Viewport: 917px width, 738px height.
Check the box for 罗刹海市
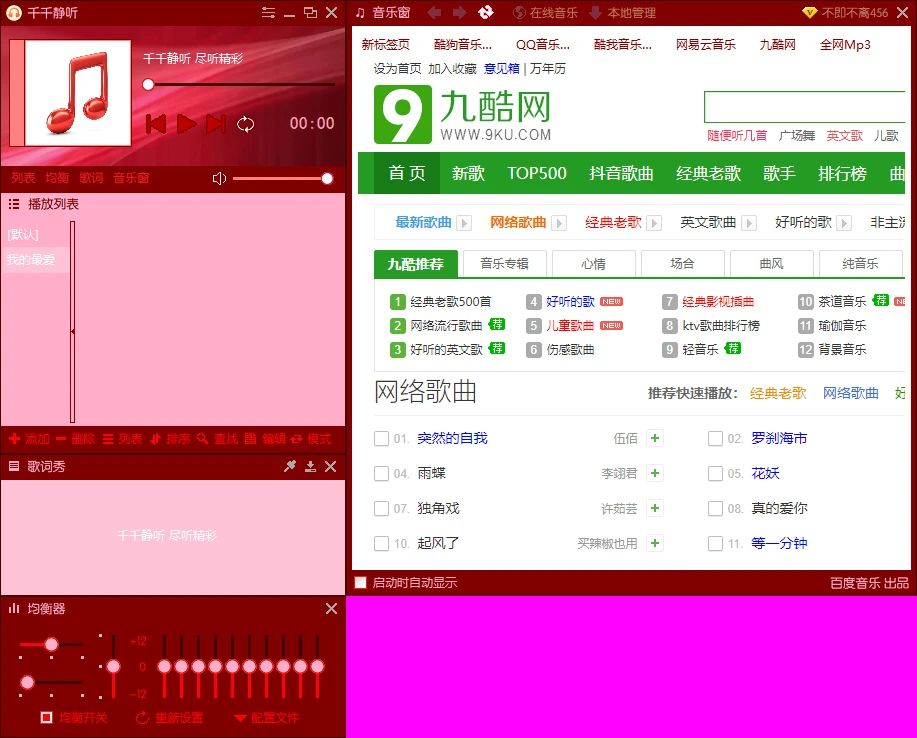(715, 438)
